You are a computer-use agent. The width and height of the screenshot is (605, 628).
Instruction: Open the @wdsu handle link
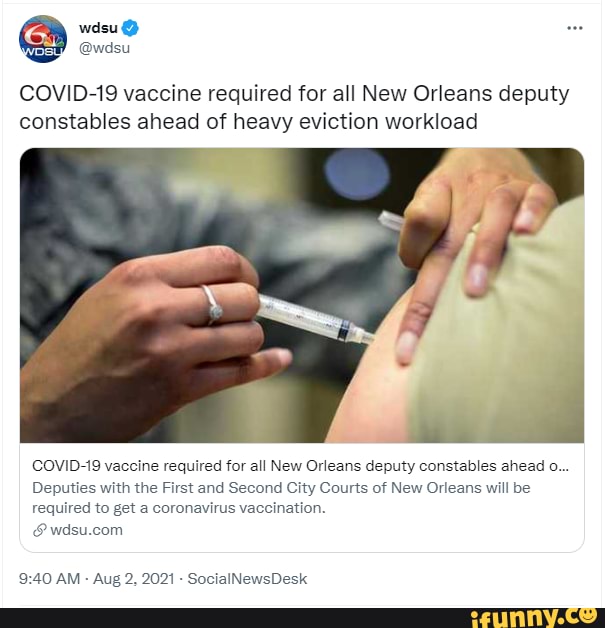tap(105, 48)
